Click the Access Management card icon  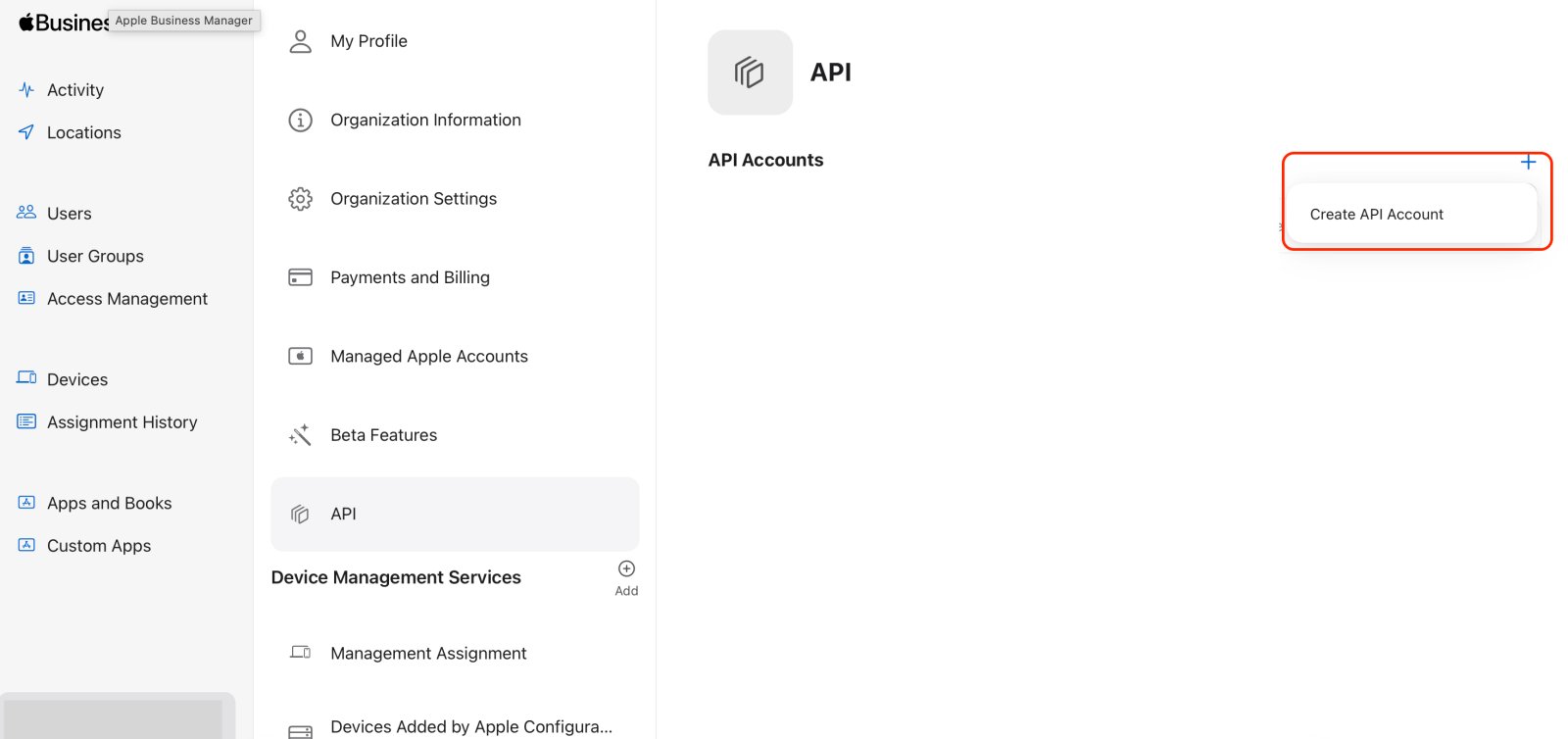tap(26, 298)
